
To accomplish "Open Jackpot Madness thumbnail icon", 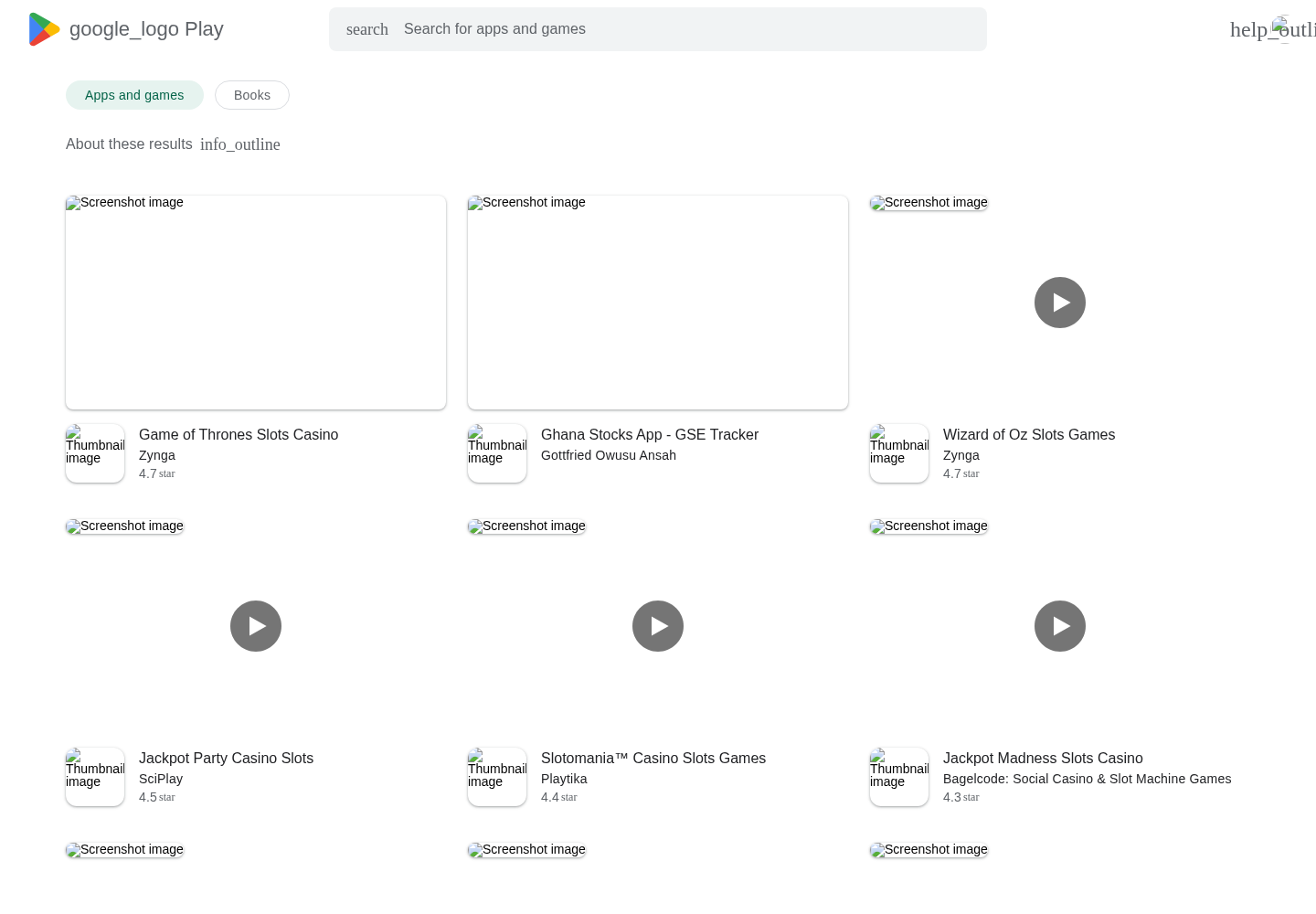I will pos(899,777).
